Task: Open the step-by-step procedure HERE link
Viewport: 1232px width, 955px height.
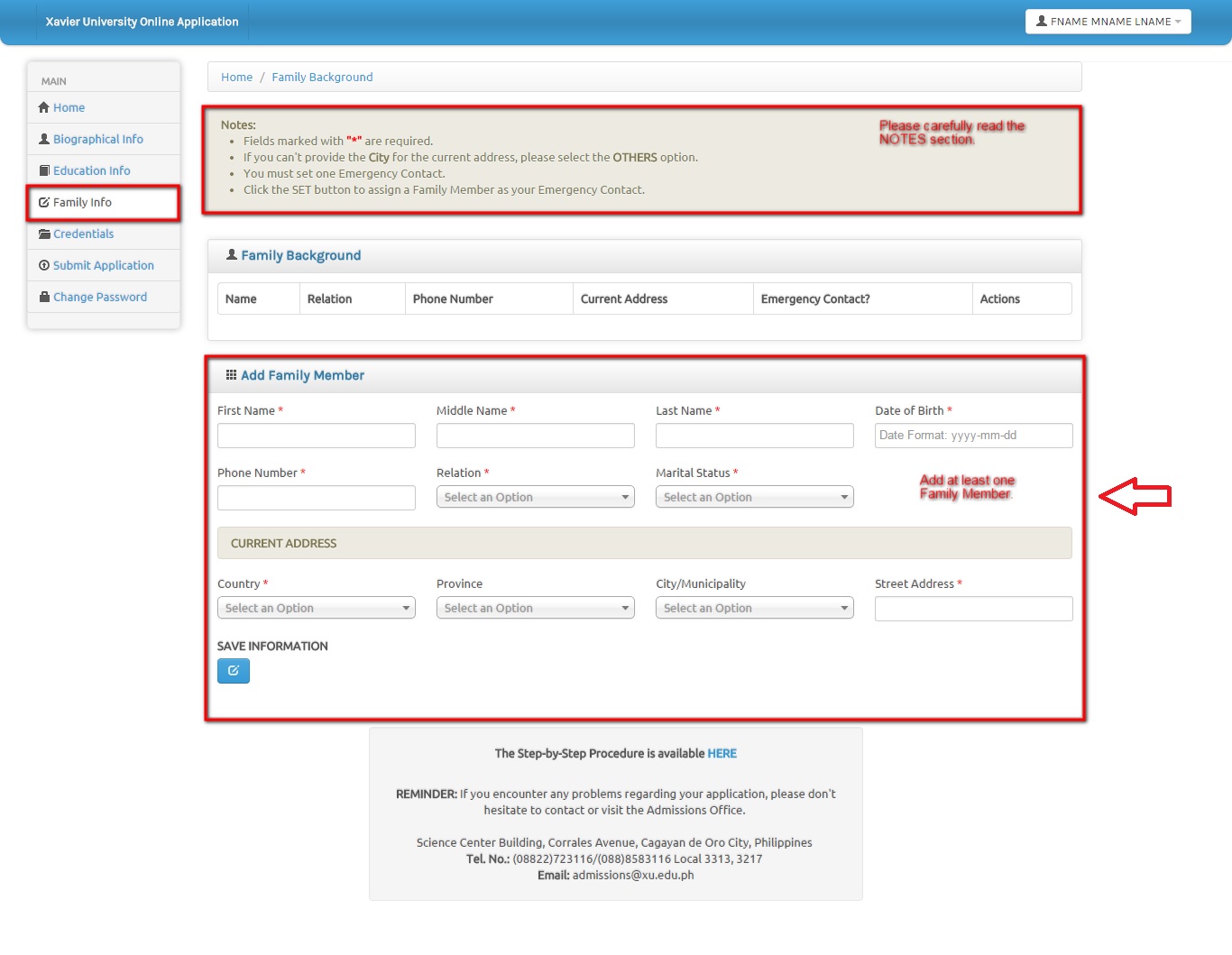Action: pos(722,753)
